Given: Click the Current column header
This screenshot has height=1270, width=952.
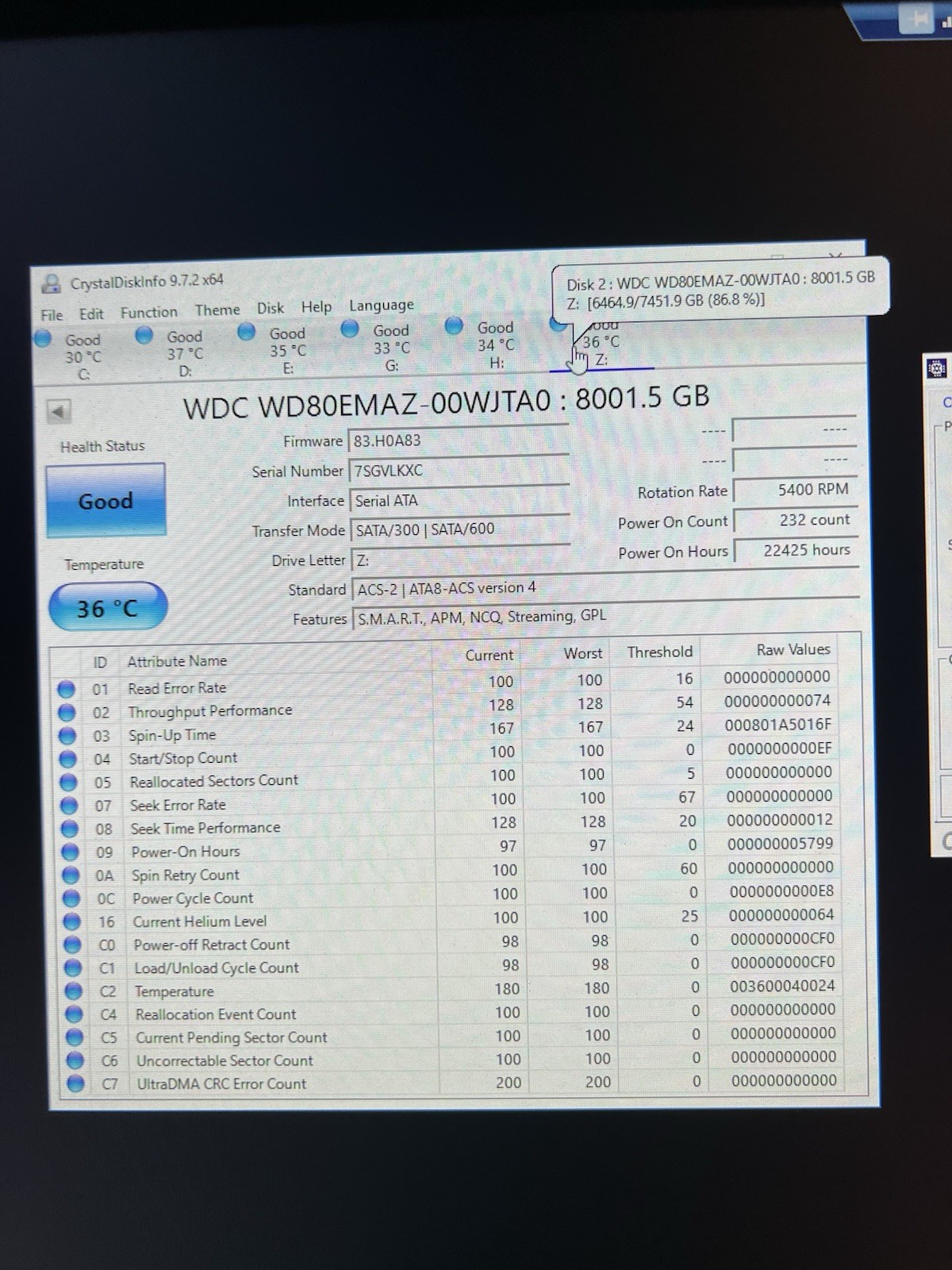Looking at the screenshot, I should pos(489,655).
